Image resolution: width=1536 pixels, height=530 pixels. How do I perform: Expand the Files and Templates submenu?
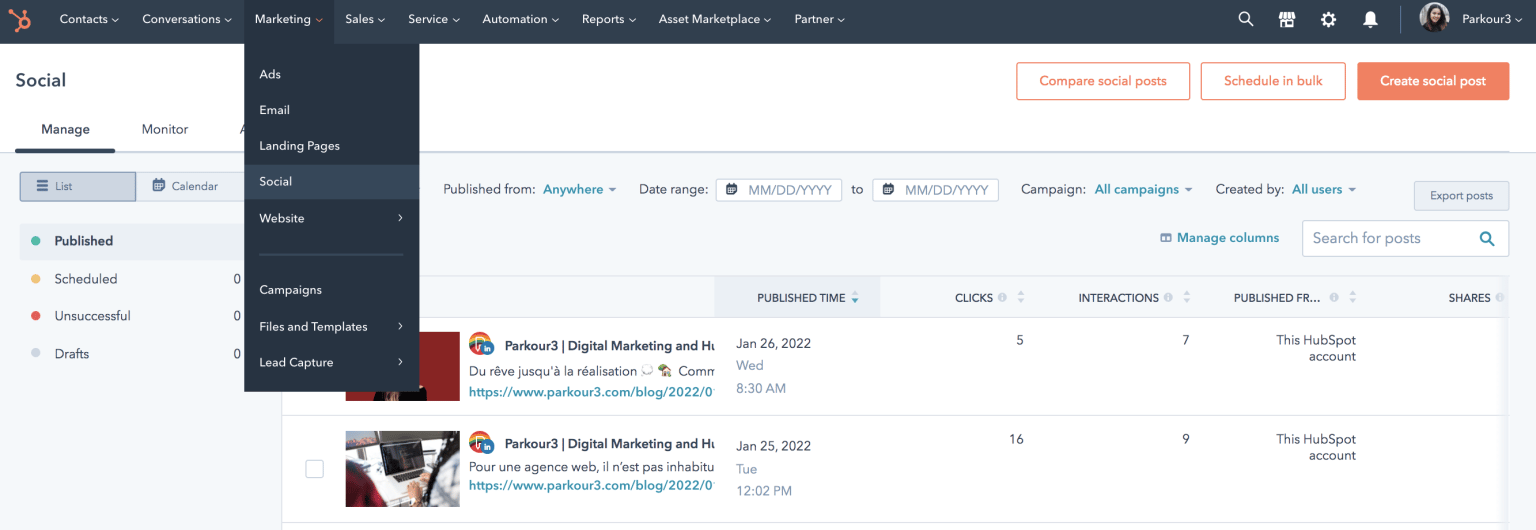[x=331, y=326]
